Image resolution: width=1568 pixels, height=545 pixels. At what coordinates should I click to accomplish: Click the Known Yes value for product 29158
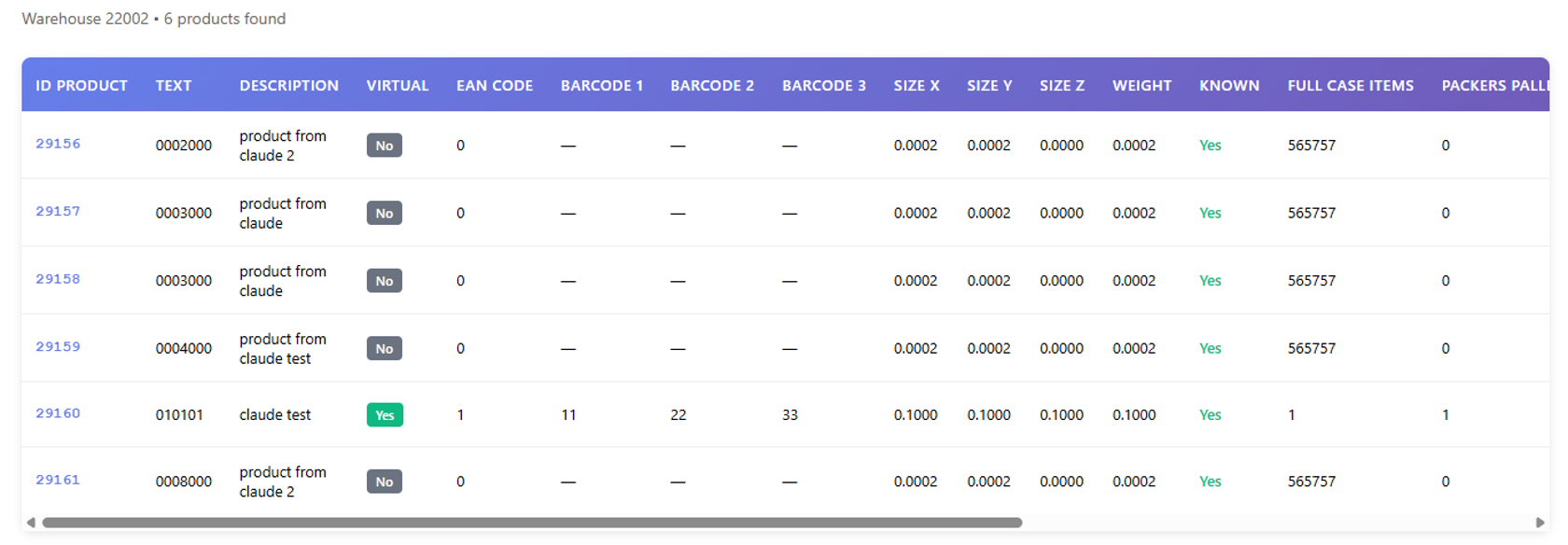point(1210,281)
